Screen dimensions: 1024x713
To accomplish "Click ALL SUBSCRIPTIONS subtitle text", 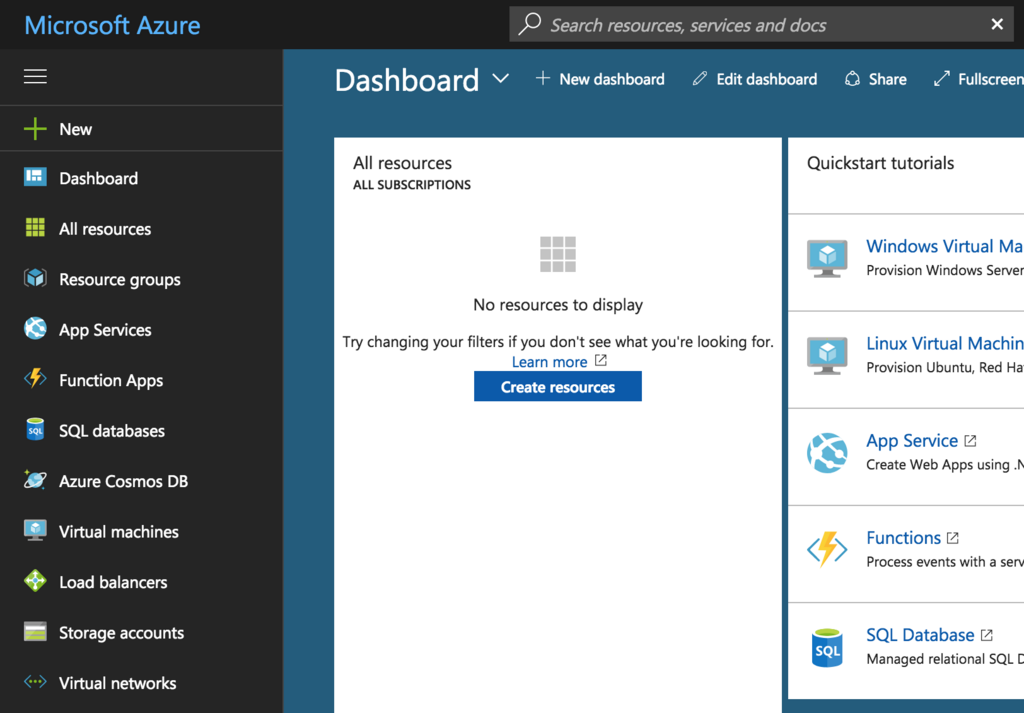I will point(411,185).
